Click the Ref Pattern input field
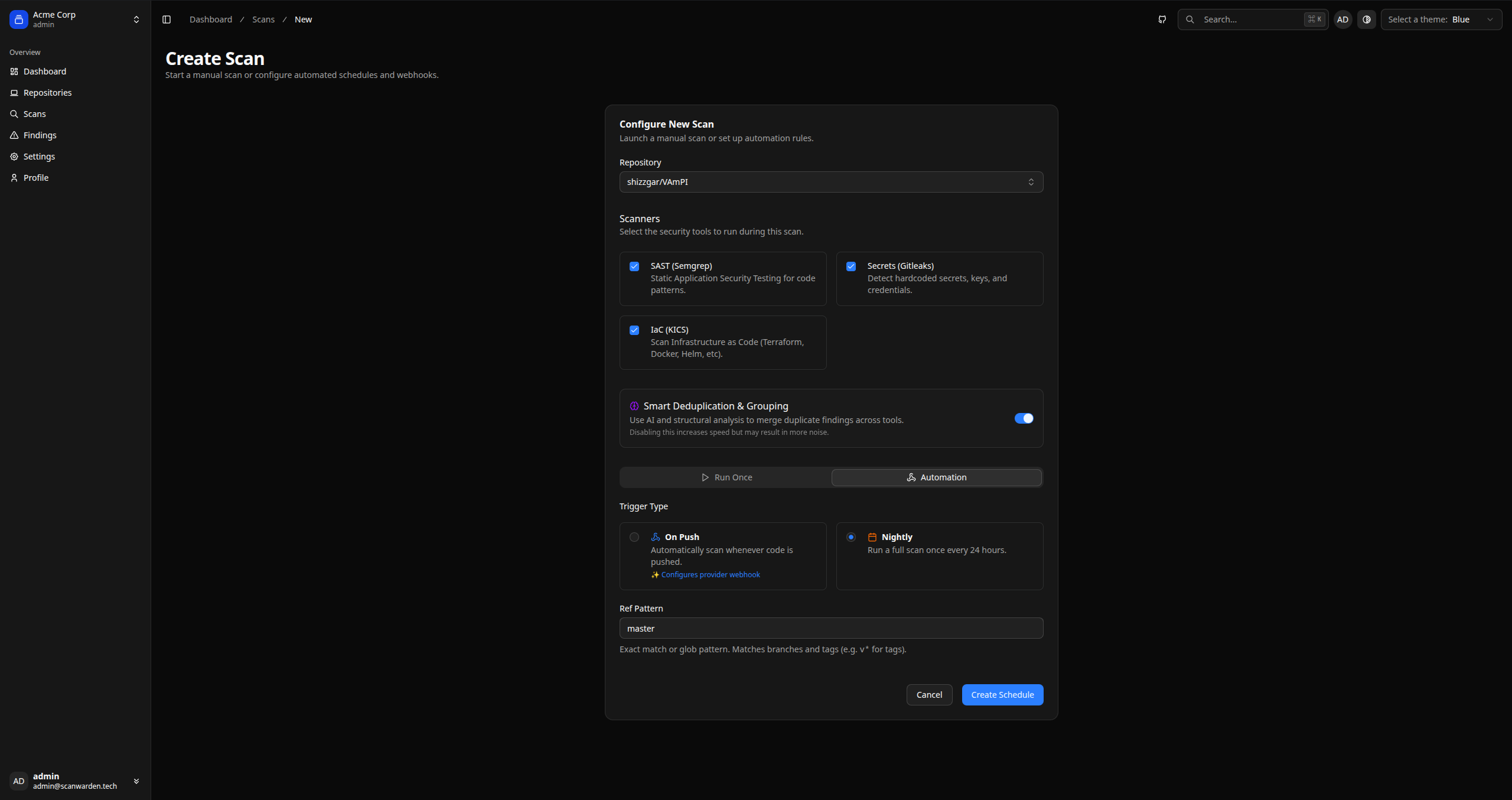Viewport: 1512px width, 800px height. click(x=830, y=628)
